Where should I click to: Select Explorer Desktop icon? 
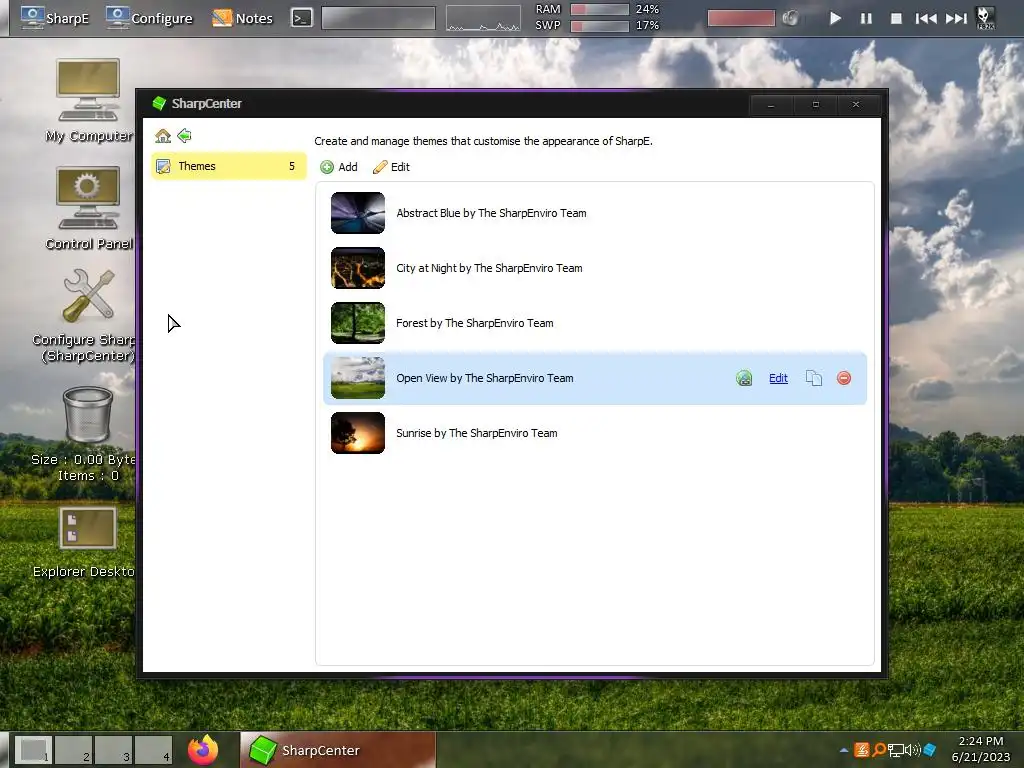[x=87, y=543]
